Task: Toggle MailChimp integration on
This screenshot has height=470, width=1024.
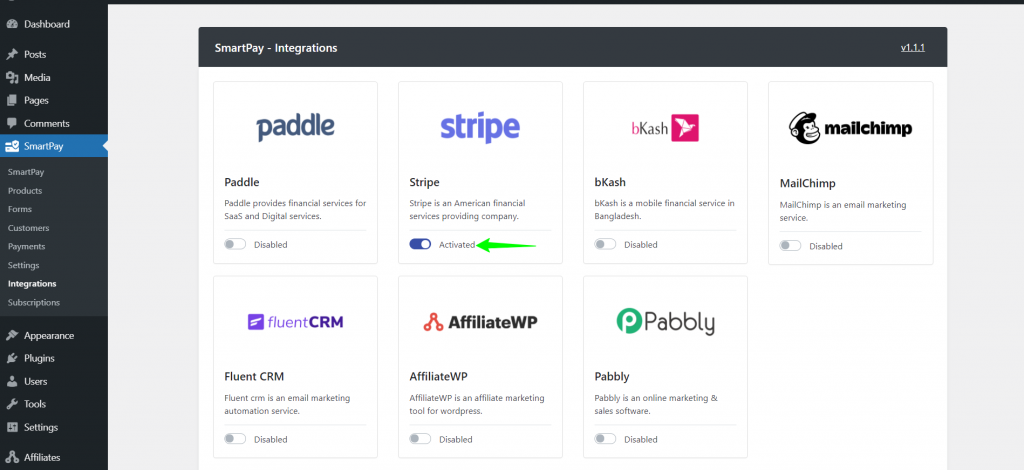Action: (790, 246)
